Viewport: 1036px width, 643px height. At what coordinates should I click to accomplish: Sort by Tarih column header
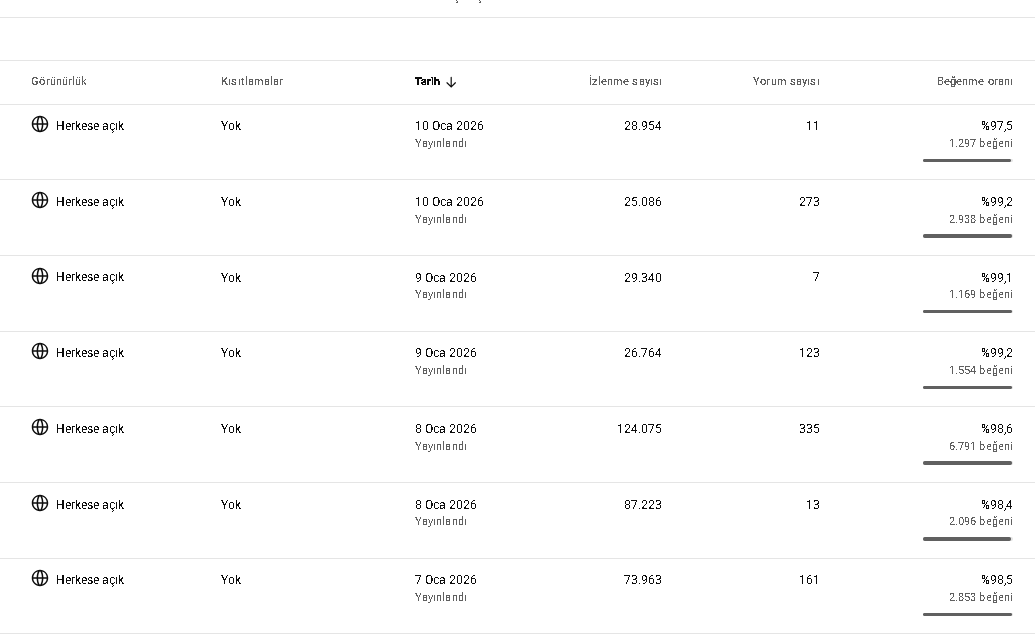click(427, 81)
